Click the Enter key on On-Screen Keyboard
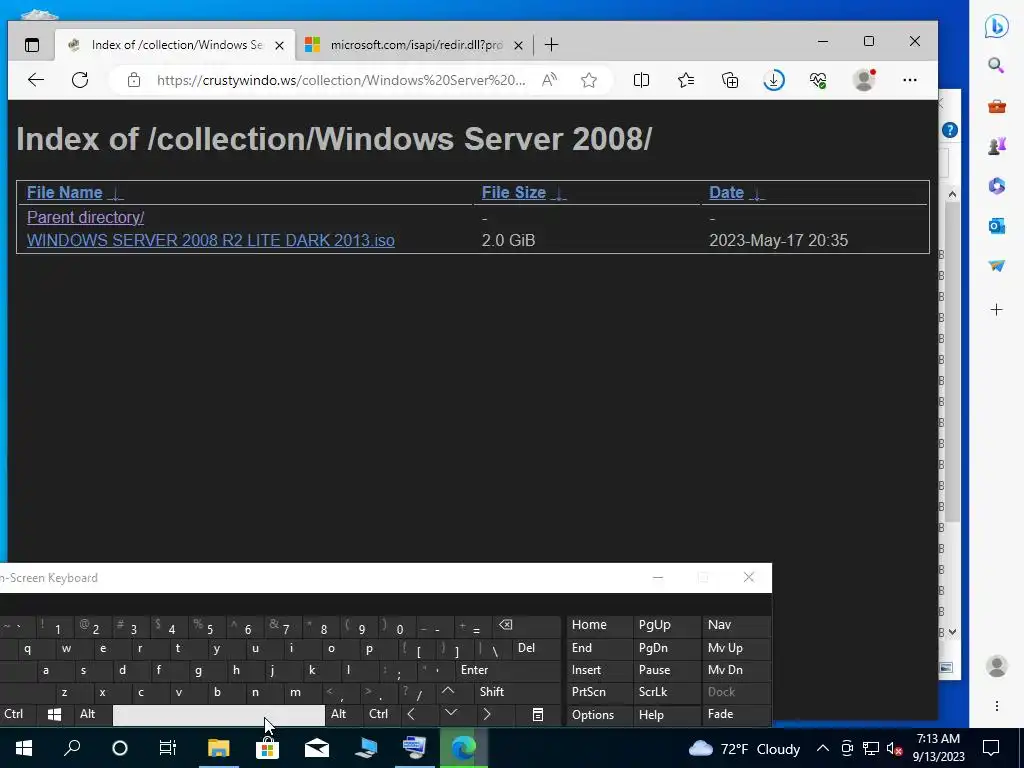The width and height of the screenshot is (1024, 768). click(508, 670)
